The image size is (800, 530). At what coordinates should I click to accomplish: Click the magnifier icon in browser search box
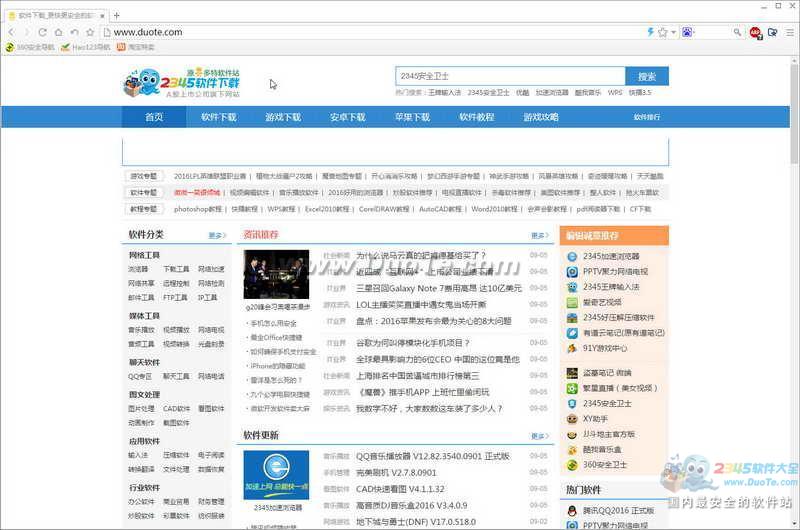[x=737, y=32]
